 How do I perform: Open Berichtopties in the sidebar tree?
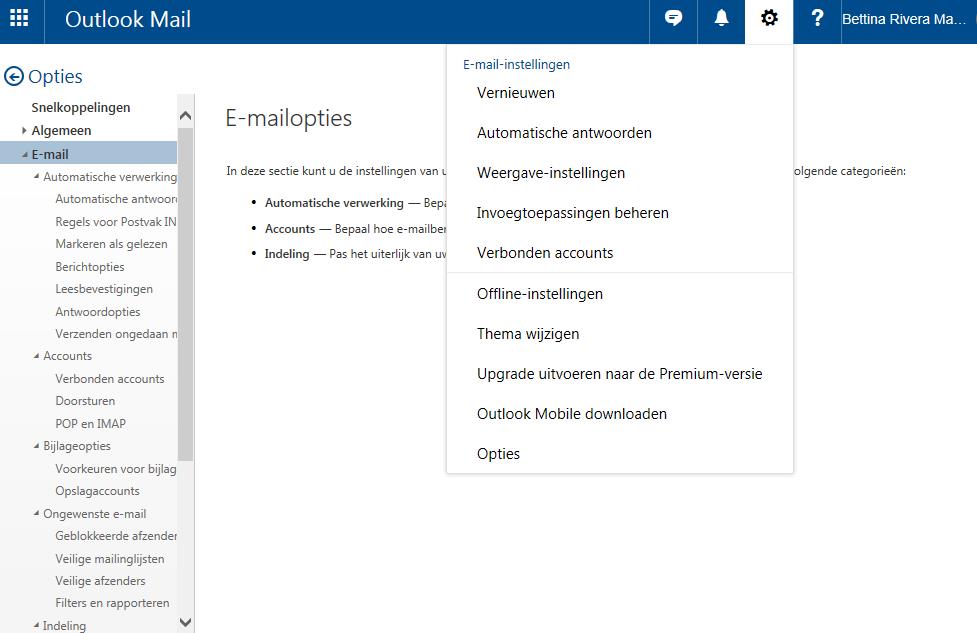tap(90, 267)
